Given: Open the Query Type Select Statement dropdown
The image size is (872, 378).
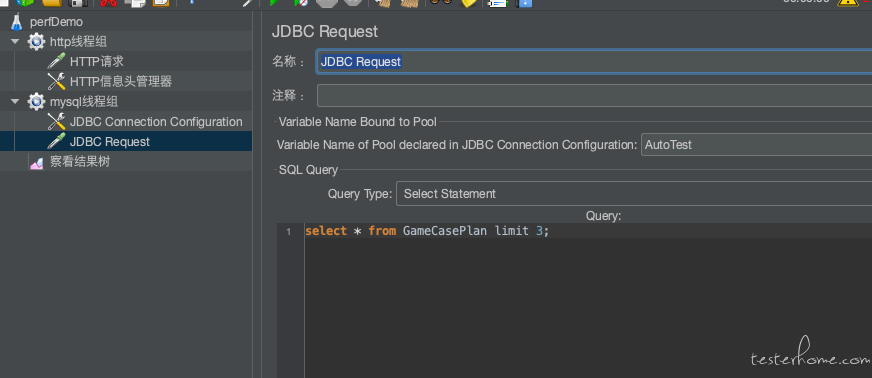Looking at the screenshot, I should click(x=634, y=193).
